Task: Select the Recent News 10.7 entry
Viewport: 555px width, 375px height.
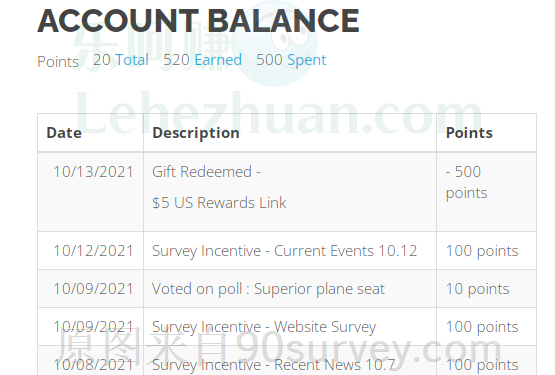Action: click(x=274, y=365)
